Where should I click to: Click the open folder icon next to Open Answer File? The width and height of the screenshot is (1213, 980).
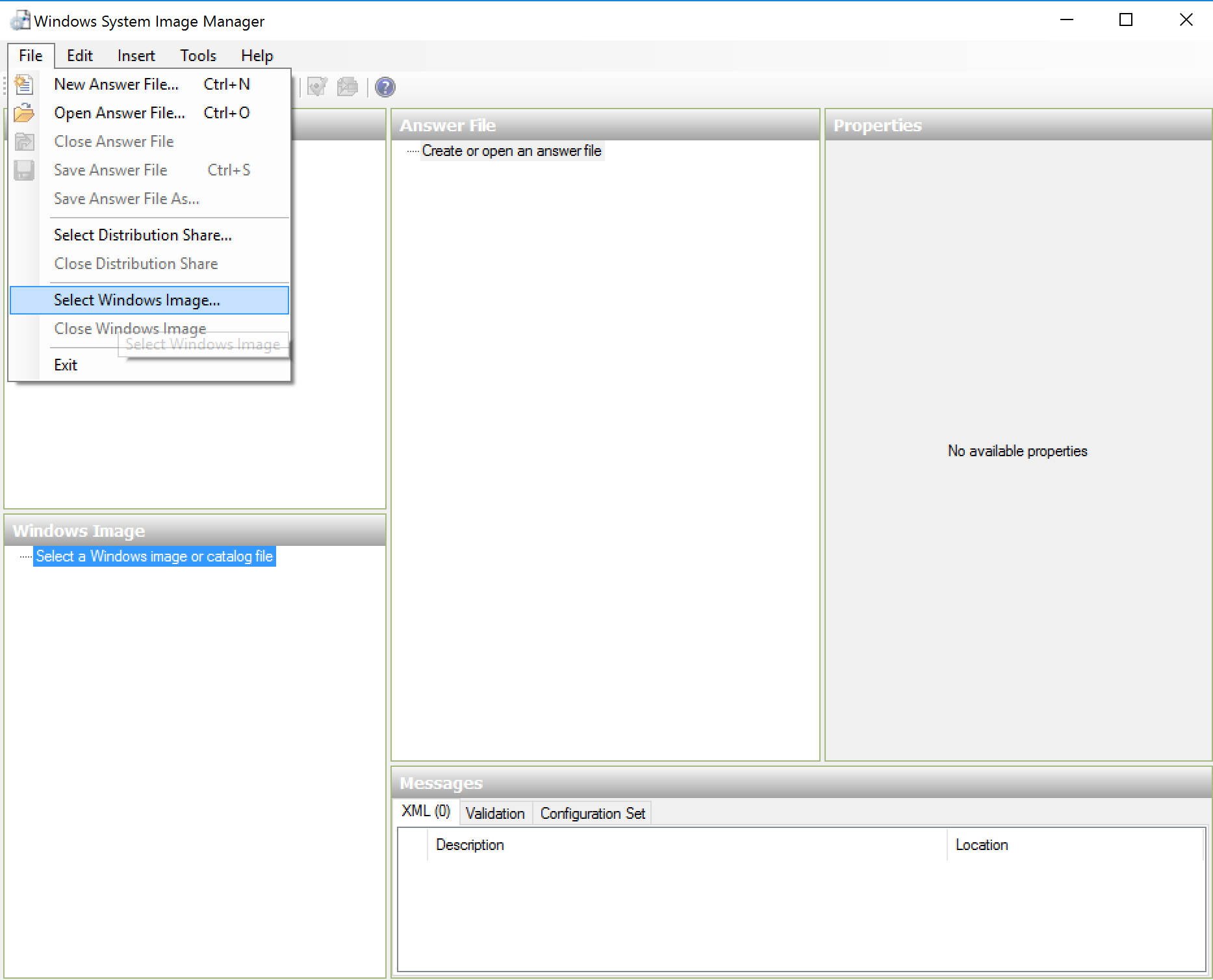click(x=24, y=112)
